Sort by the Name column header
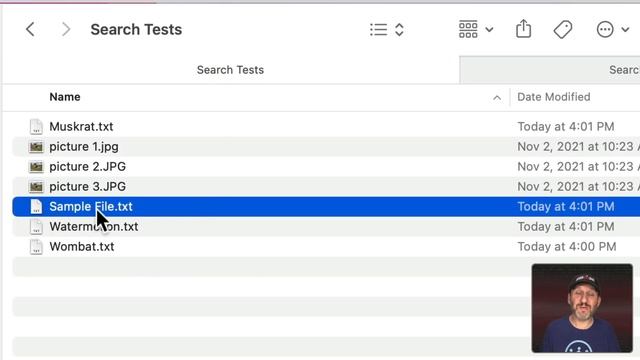 pyautogui.click(x=65, y=97)
